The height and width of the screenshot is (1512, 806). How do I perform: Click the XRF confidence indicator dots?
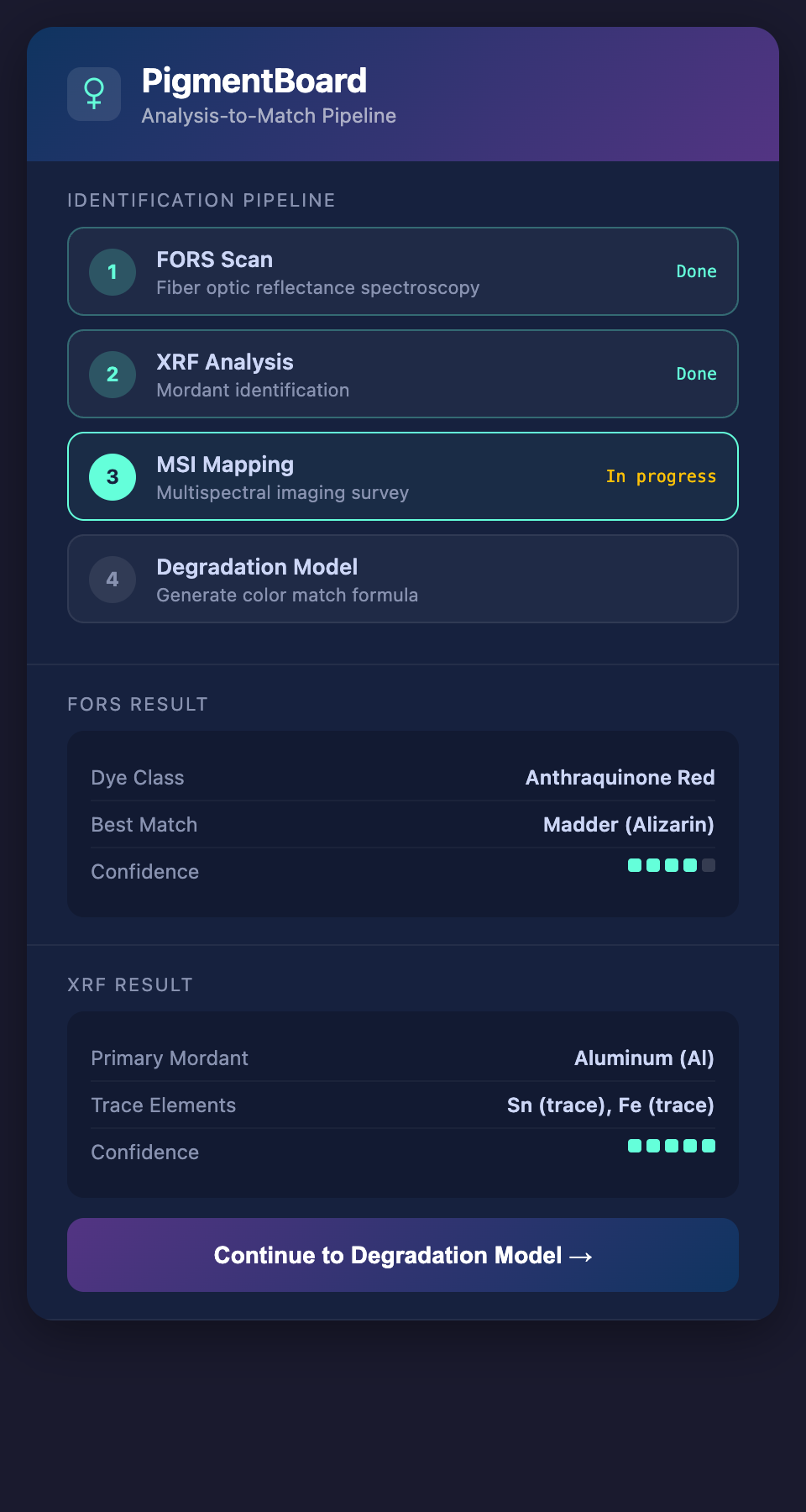pyautogui.click(x=671, y=1146)
